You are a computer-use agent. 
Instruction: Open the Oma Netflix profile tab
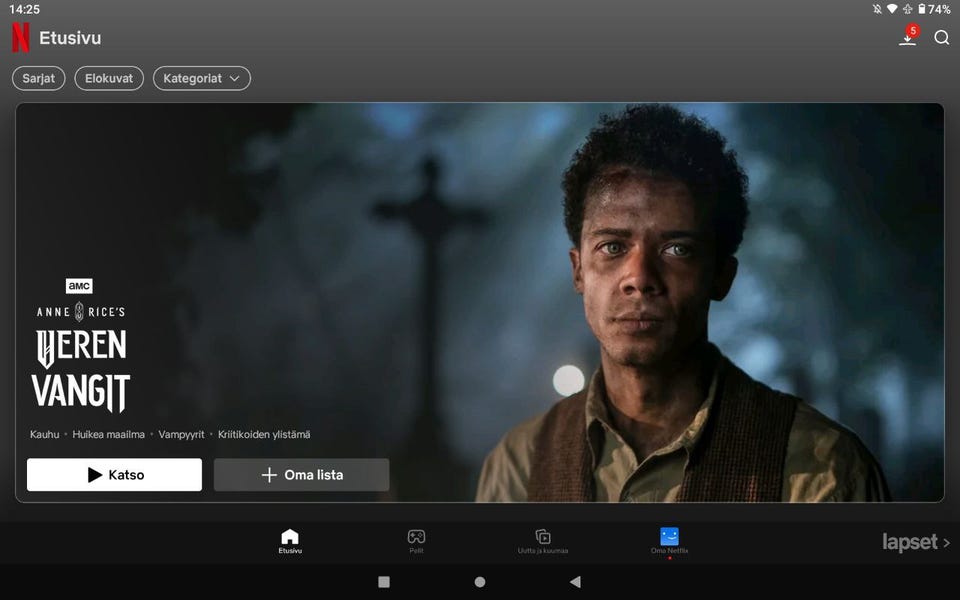(x=669, y=542)
